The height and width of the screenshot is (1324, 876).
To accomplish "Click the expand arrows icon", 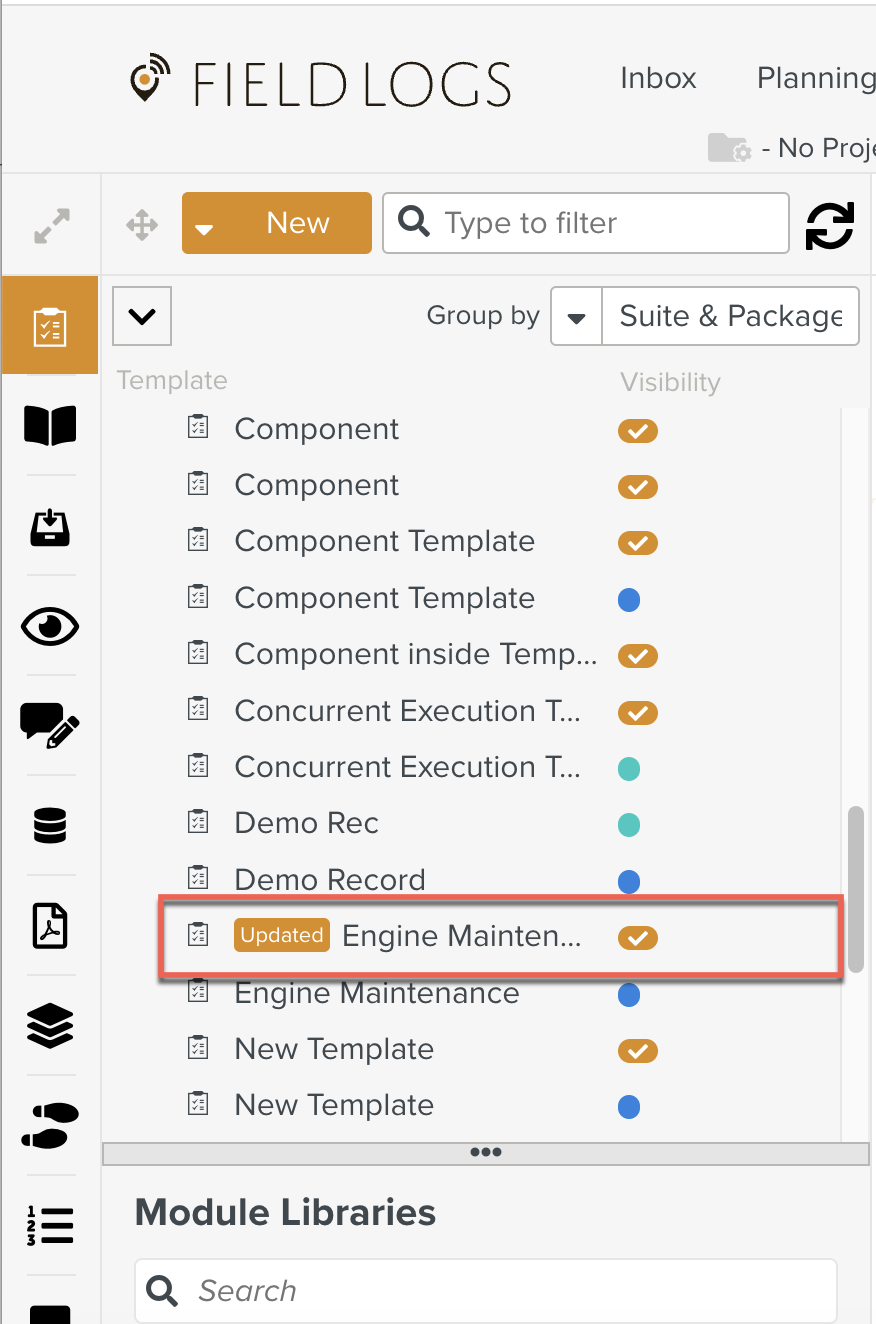I will [52, 226].
